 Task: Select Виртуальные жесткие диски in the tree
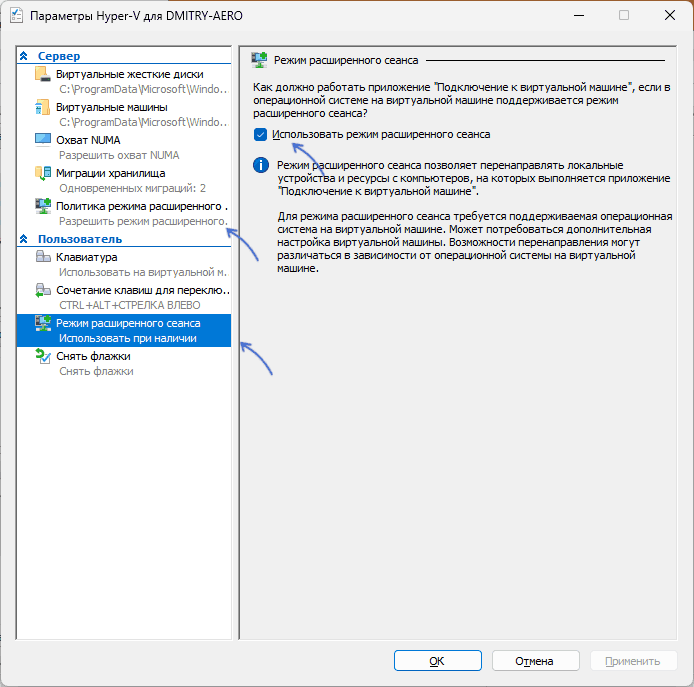click(x=124, y=81)
